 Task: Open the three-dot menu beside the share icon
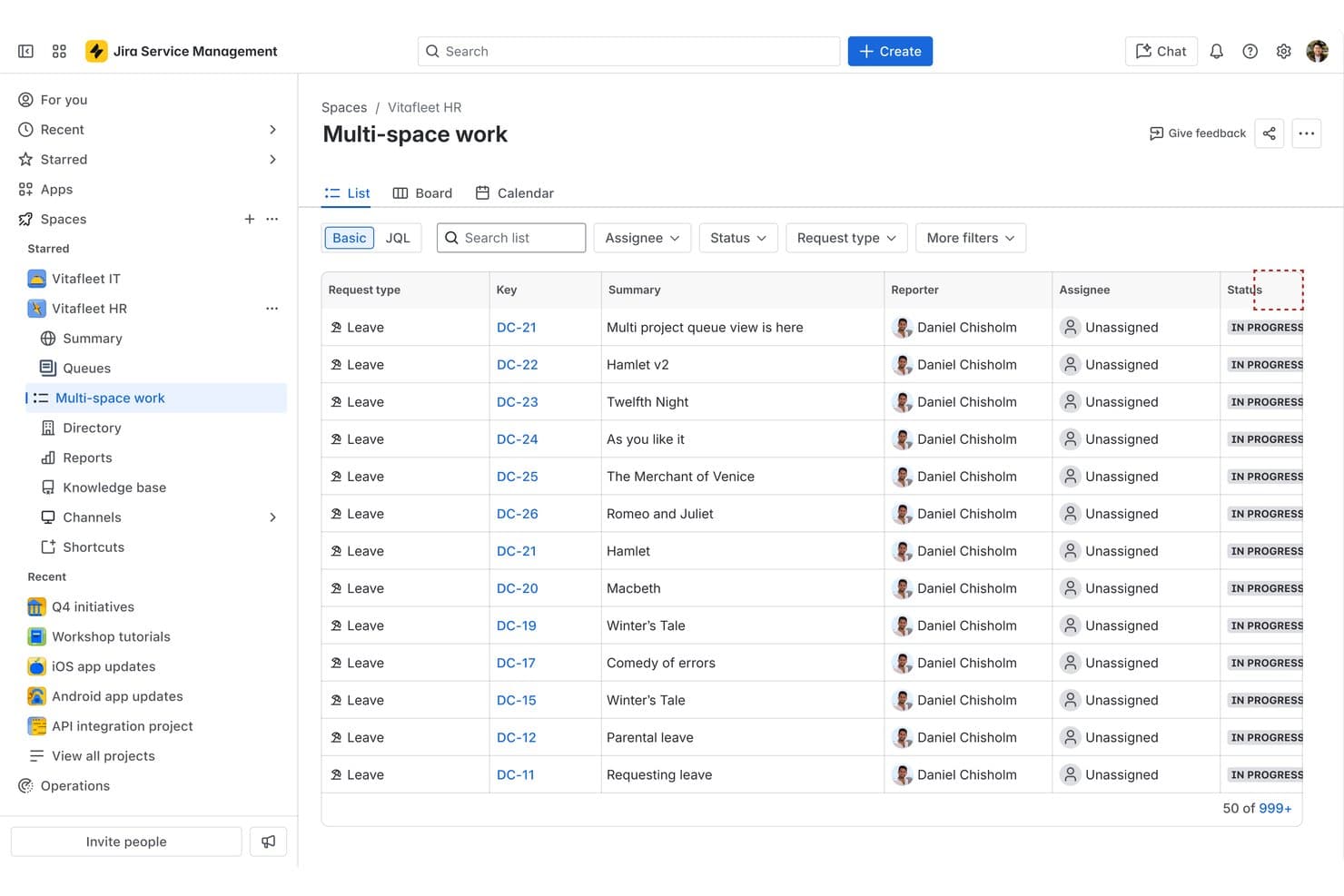[x=1307, y=133]
